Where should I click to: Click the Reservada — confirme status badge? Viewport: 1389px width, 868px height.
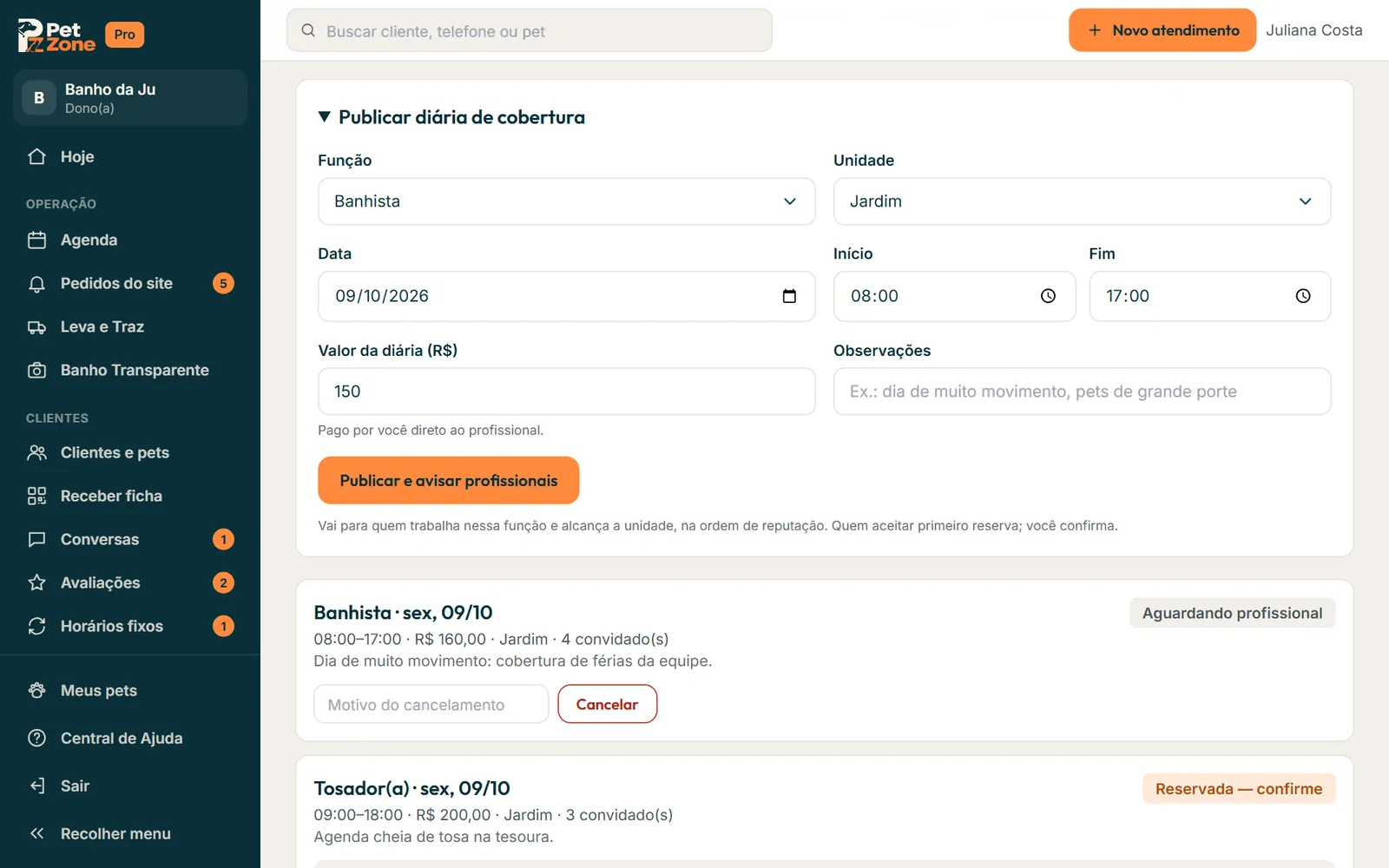click(x=1239, y=789)
